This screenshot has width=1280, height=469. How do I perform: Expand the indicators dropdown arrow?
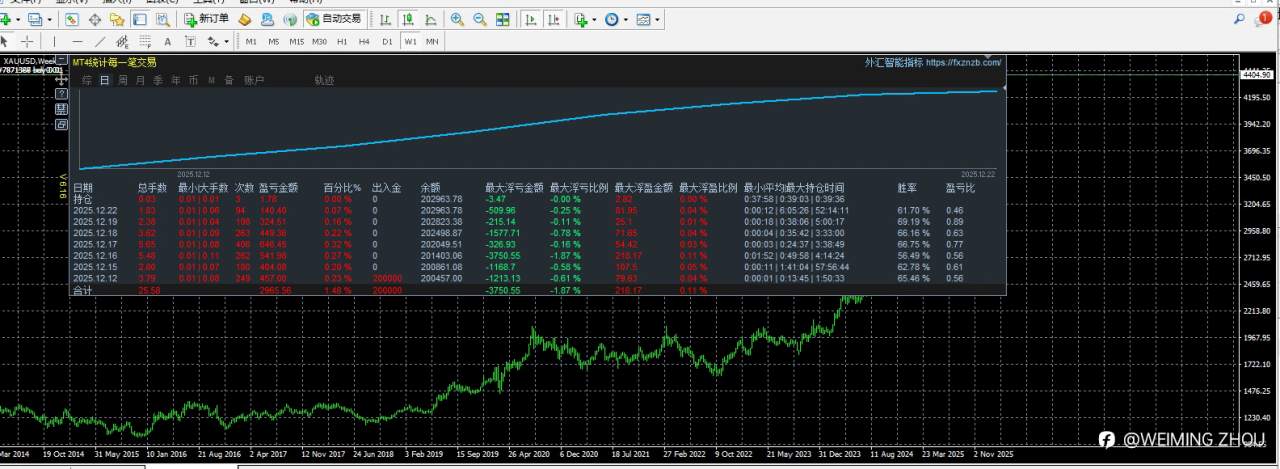coord(594,20)
